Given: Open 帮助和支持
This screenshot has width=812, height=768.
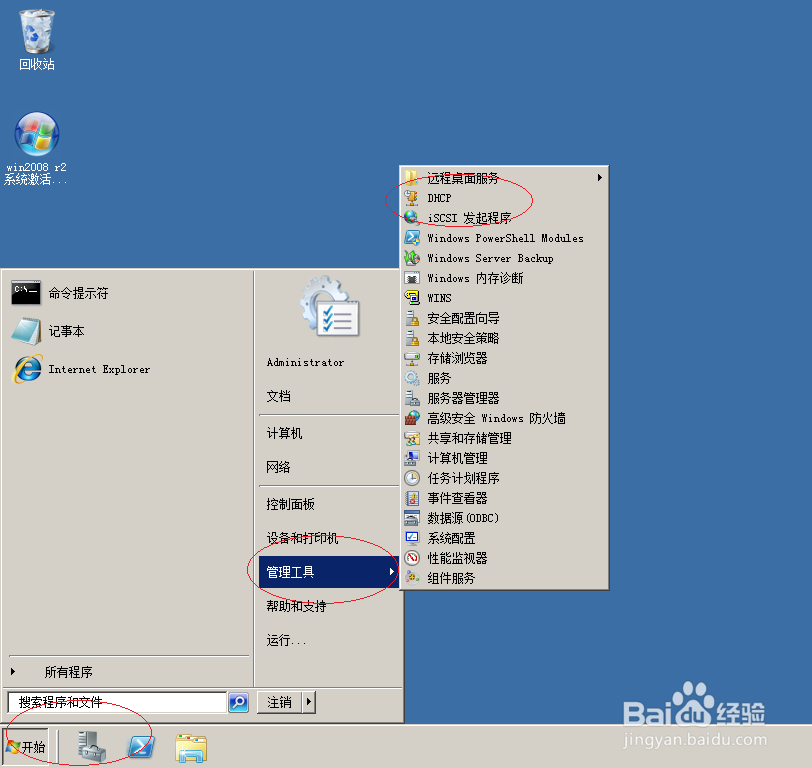Looking at the screenshot, I should click(328, 606).
